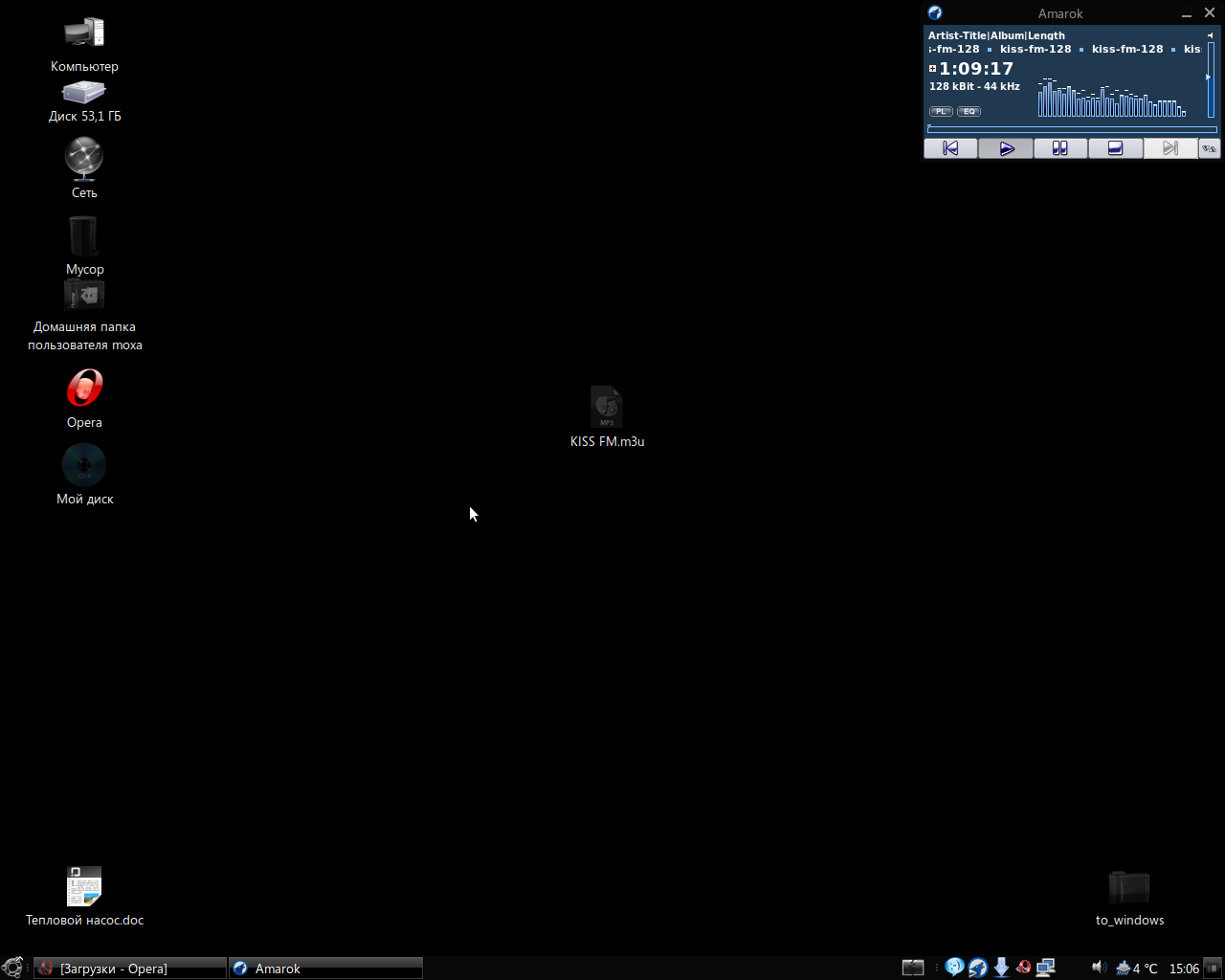Switch to Amarok taskbar window button
Image resolution: width=1225 pixels, height=980 pixels.
[325, 969]
